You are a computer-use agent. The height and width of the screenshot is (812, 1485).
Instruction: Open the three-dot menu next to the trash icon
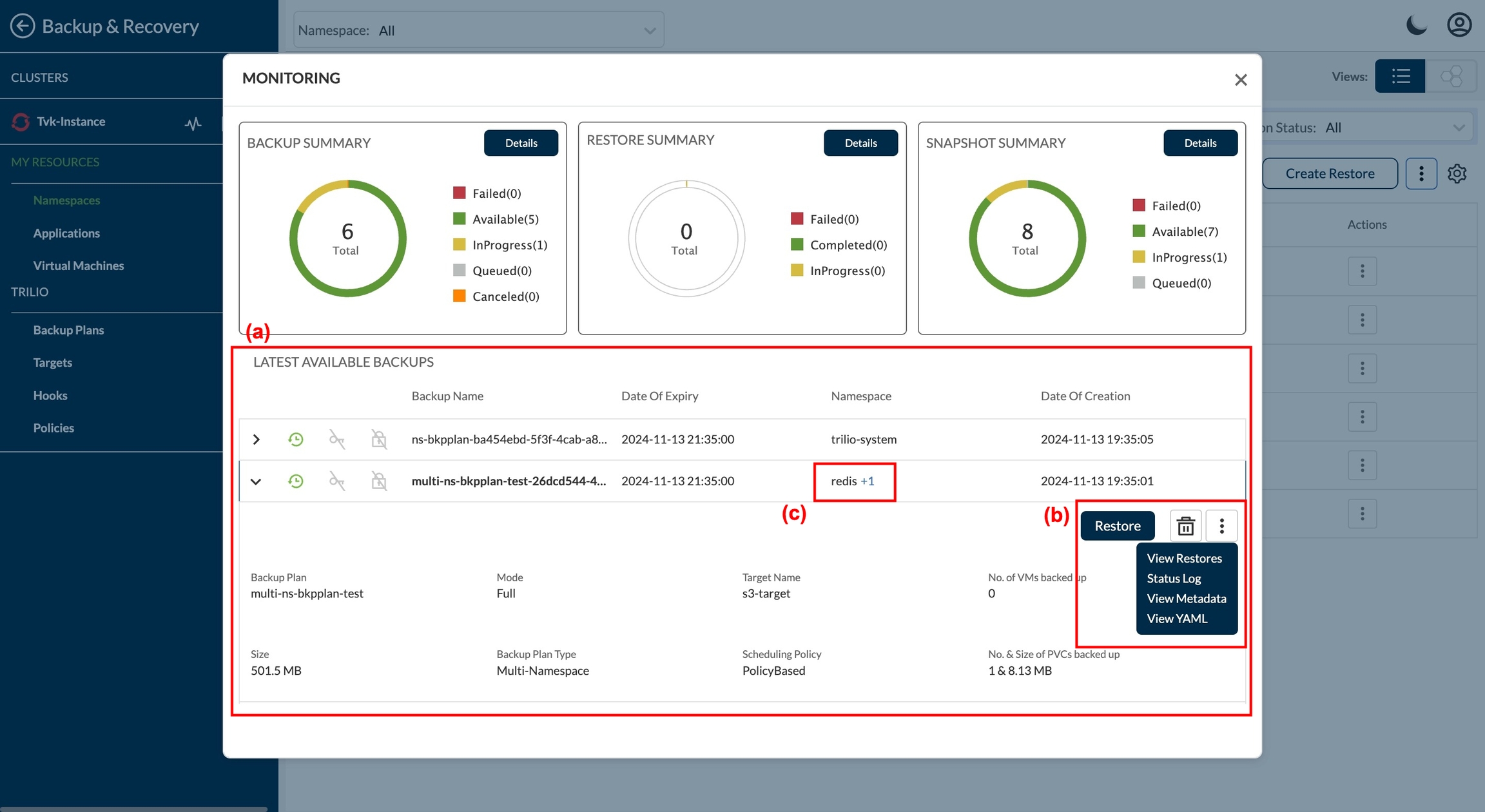pos(1221,526)
